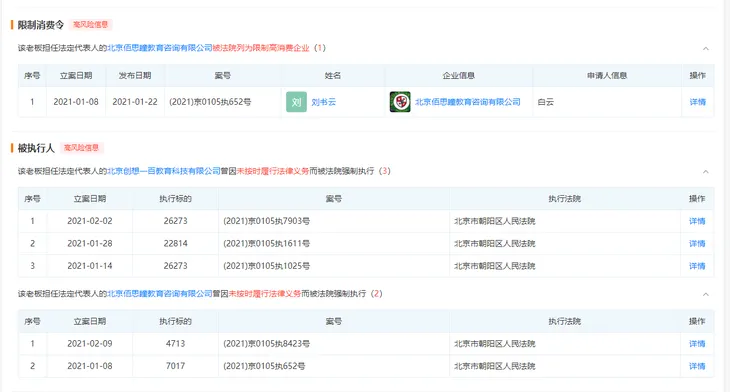The height and width of the screenshot is (392, 730).
Task: Open 详情 for case 京0105执7903号
Action: pyautogui.click(x=697, y=221)
